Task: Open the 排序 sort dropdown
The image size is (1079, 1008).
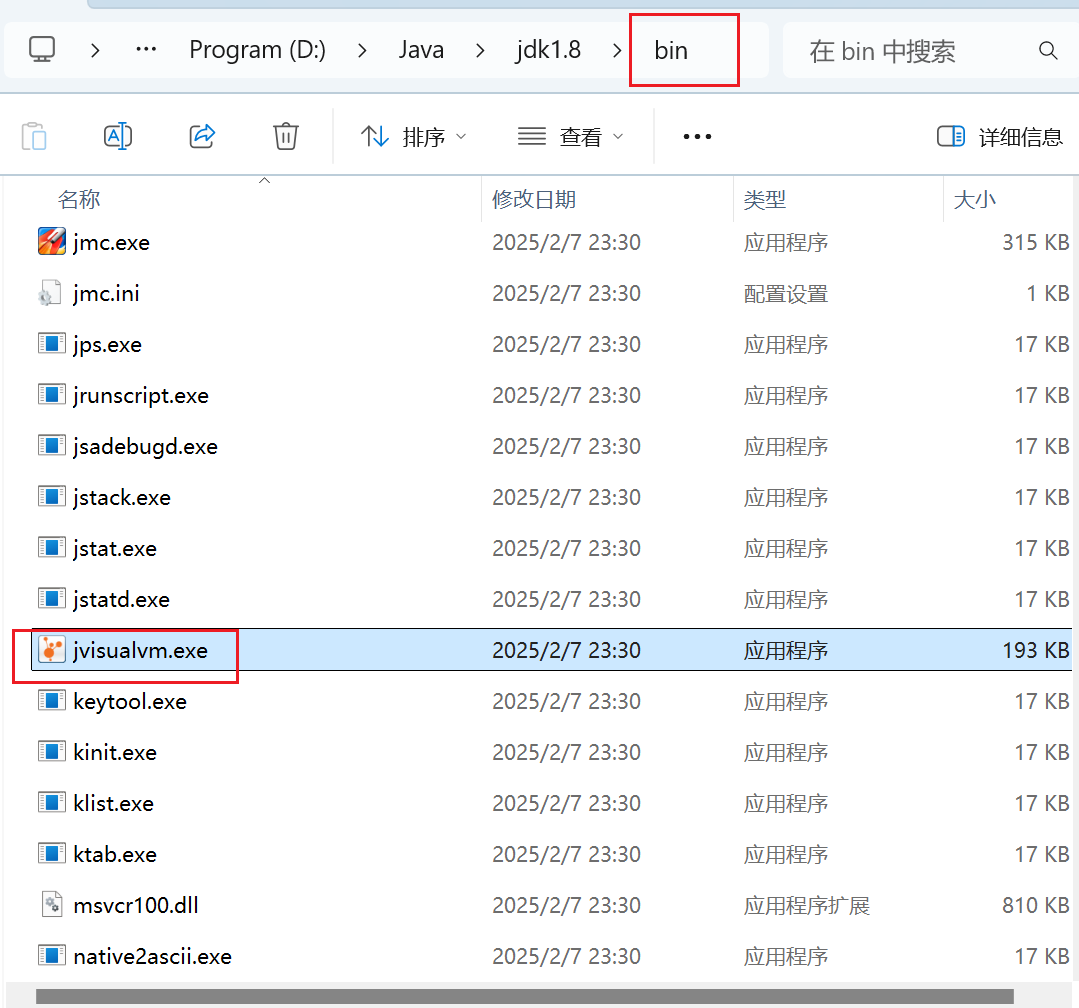Action: click(414, 137)
